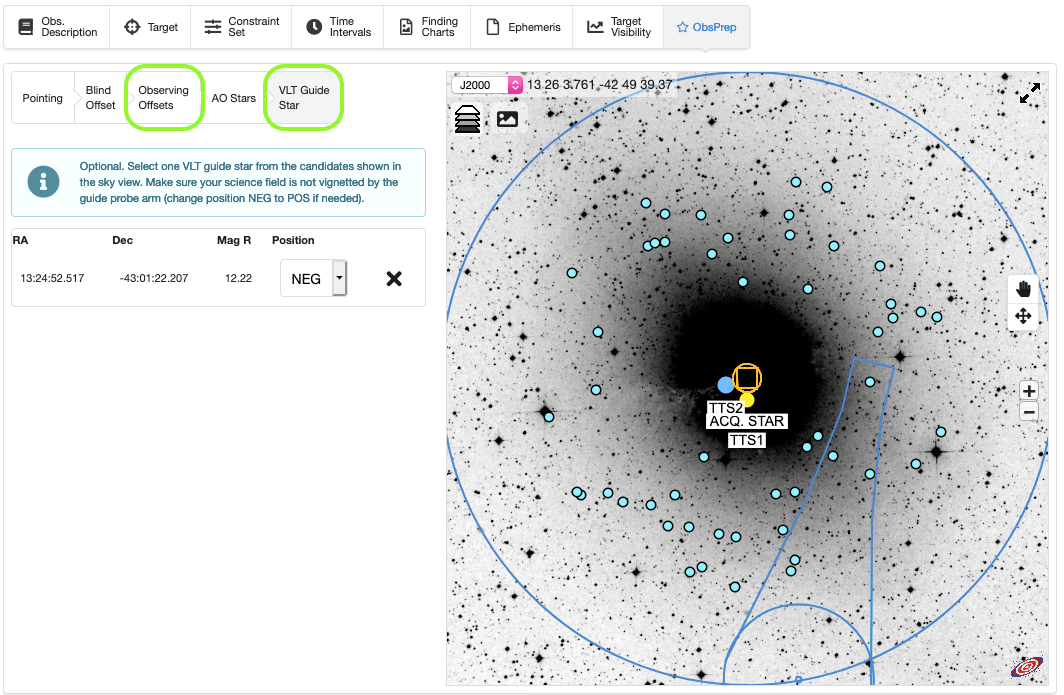The width and height of the screenshot is (1064, 695).
Task: Click the Constraint Set sliders icon
Action: [x=213, y=27]
